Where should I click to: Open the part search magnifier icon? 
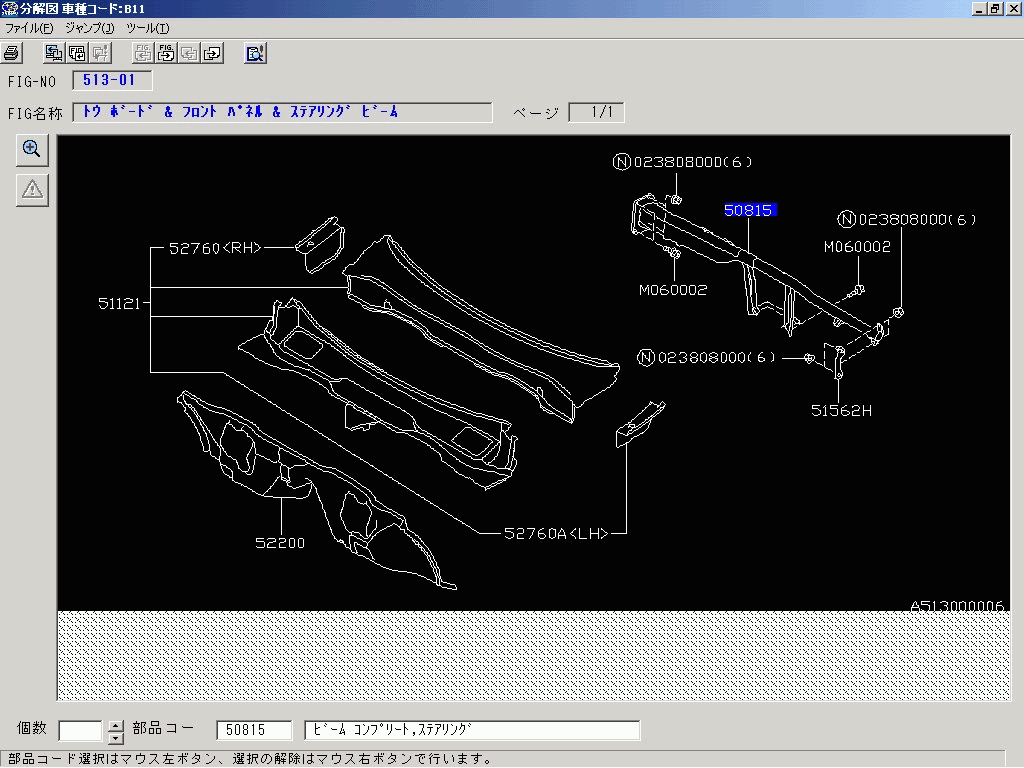(254, 52)
